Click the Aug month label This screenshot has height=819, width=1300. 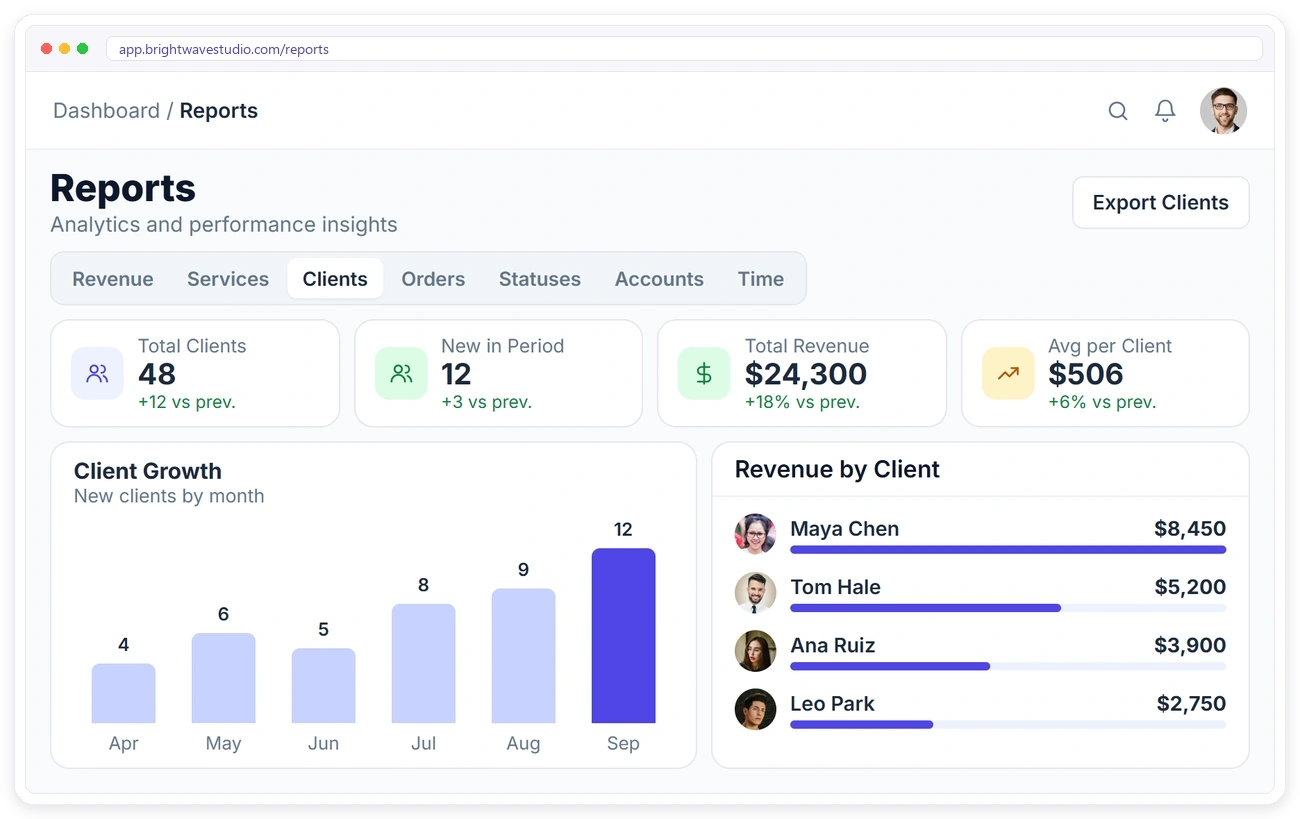(523, 743)
